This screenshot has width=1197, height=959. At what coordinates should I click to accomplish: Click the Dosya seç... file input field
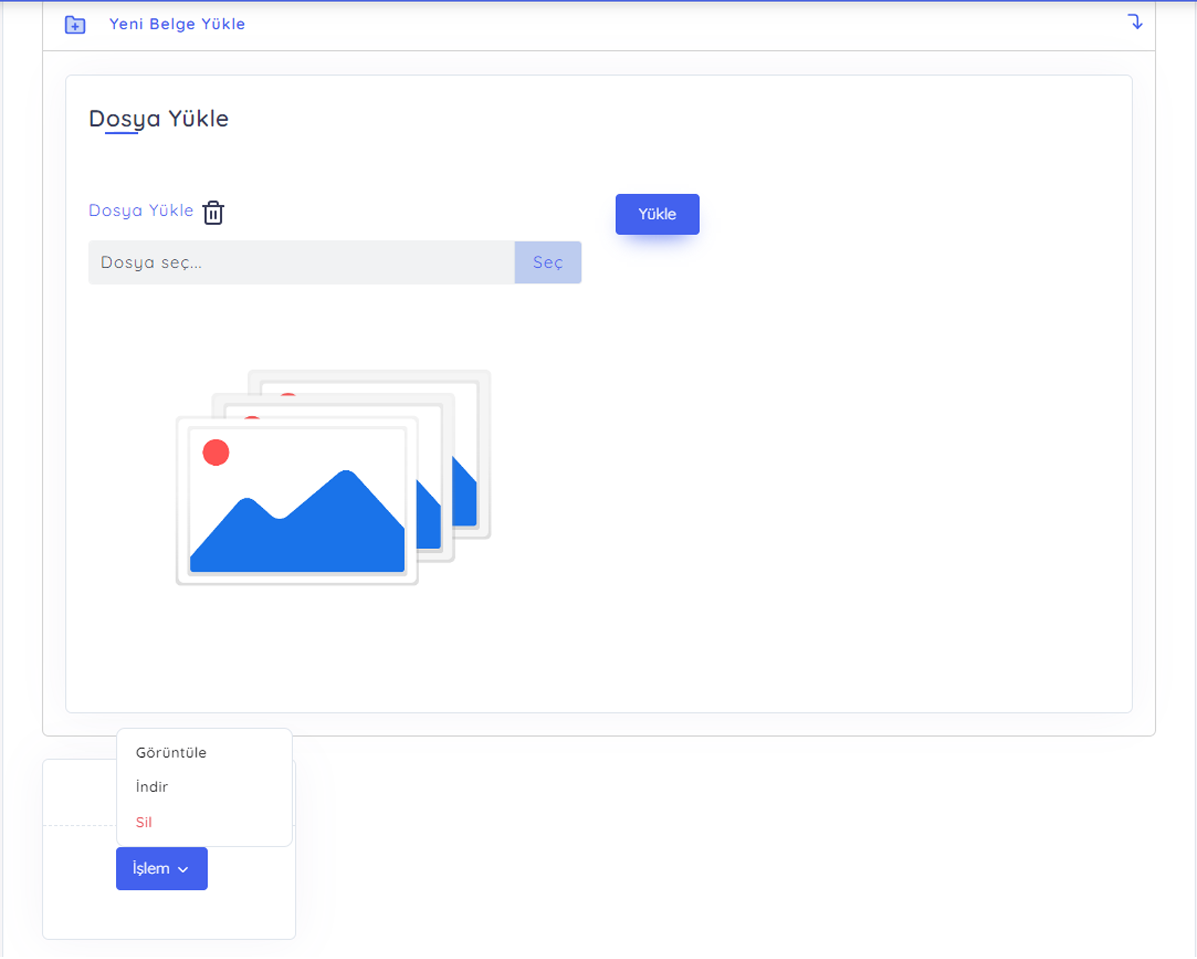point(301,263)
